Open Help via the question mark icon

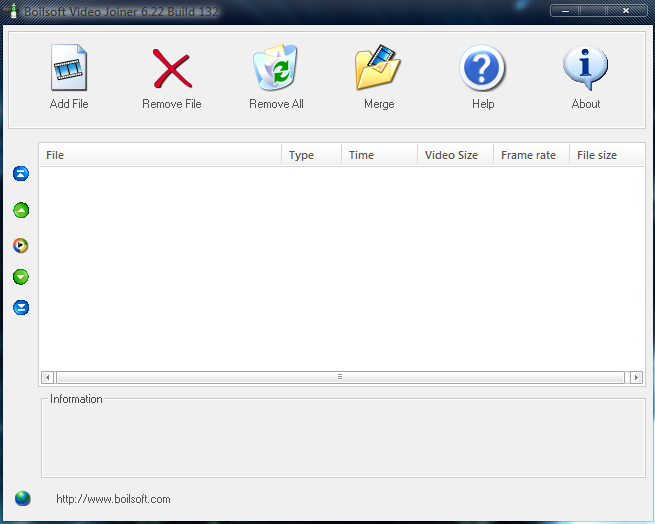tap(482, 68)
